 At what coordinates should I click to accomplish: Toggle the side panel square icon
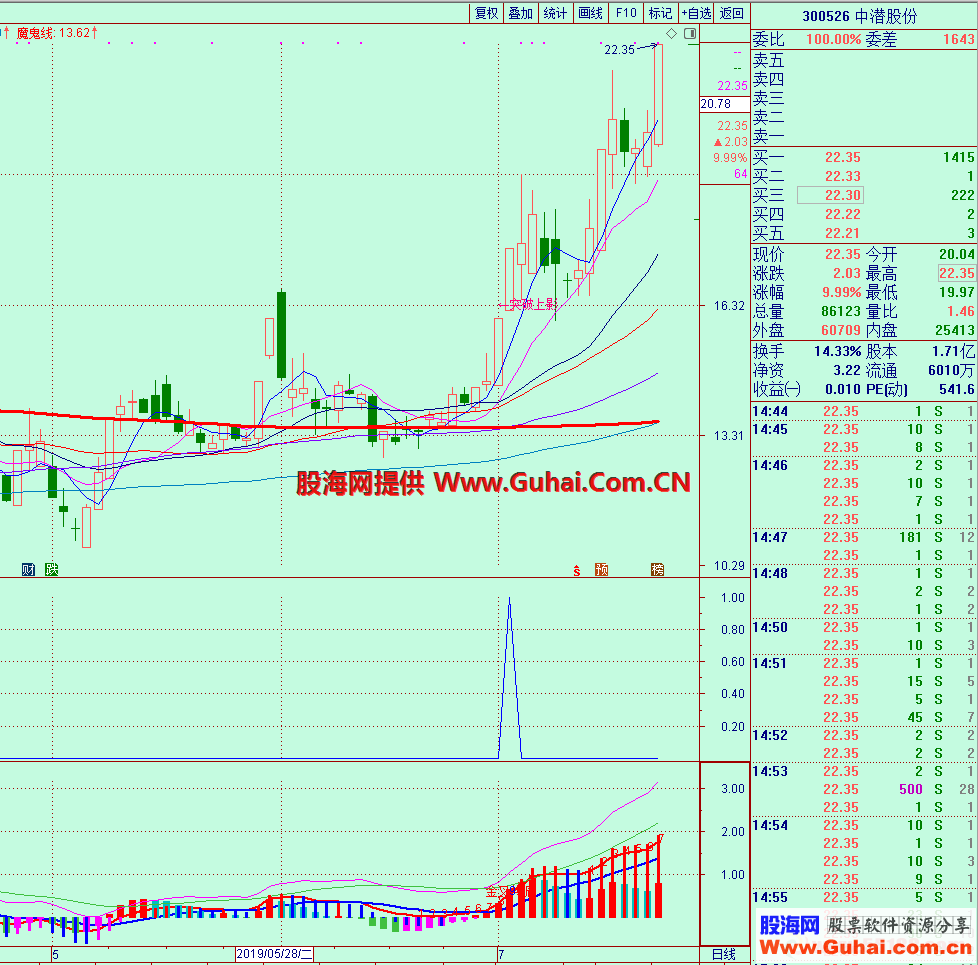click(690, 34)
